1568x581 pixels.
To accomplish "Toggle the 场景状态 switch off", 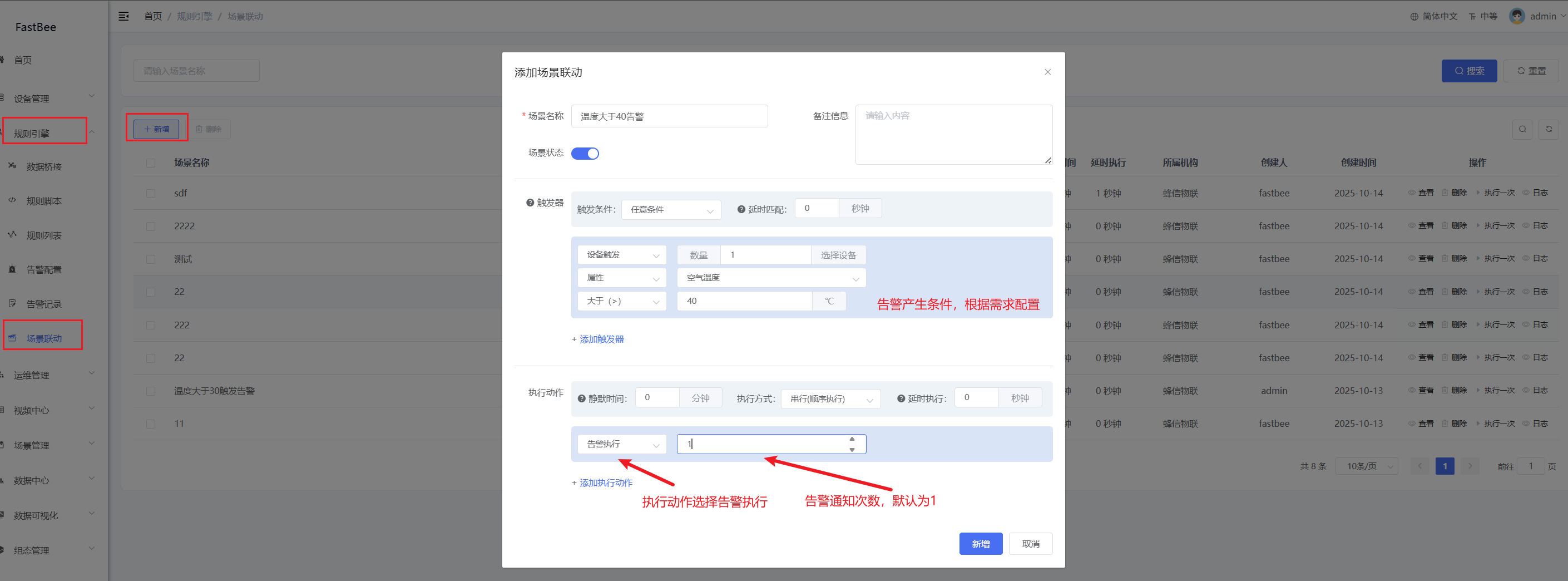I will [585, 154].
